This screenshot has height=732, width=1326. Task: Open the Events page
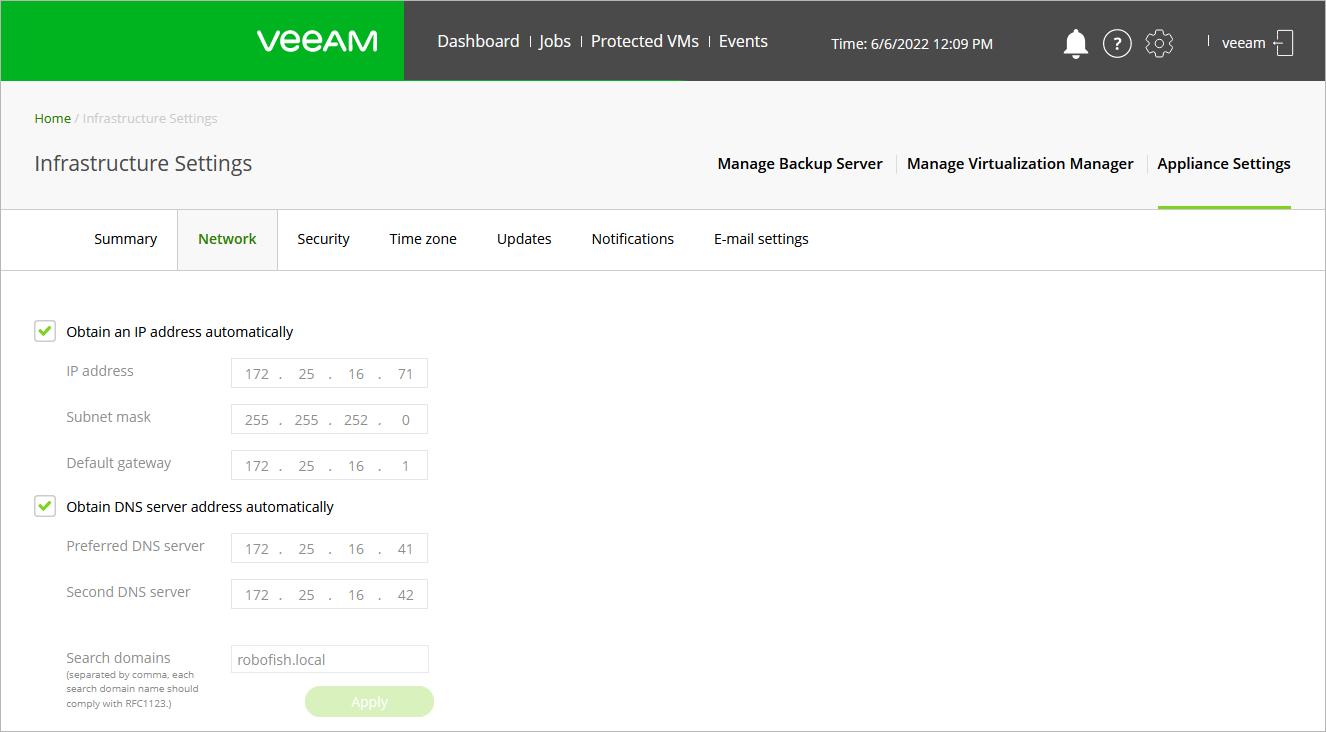click(x=743, y=41)
